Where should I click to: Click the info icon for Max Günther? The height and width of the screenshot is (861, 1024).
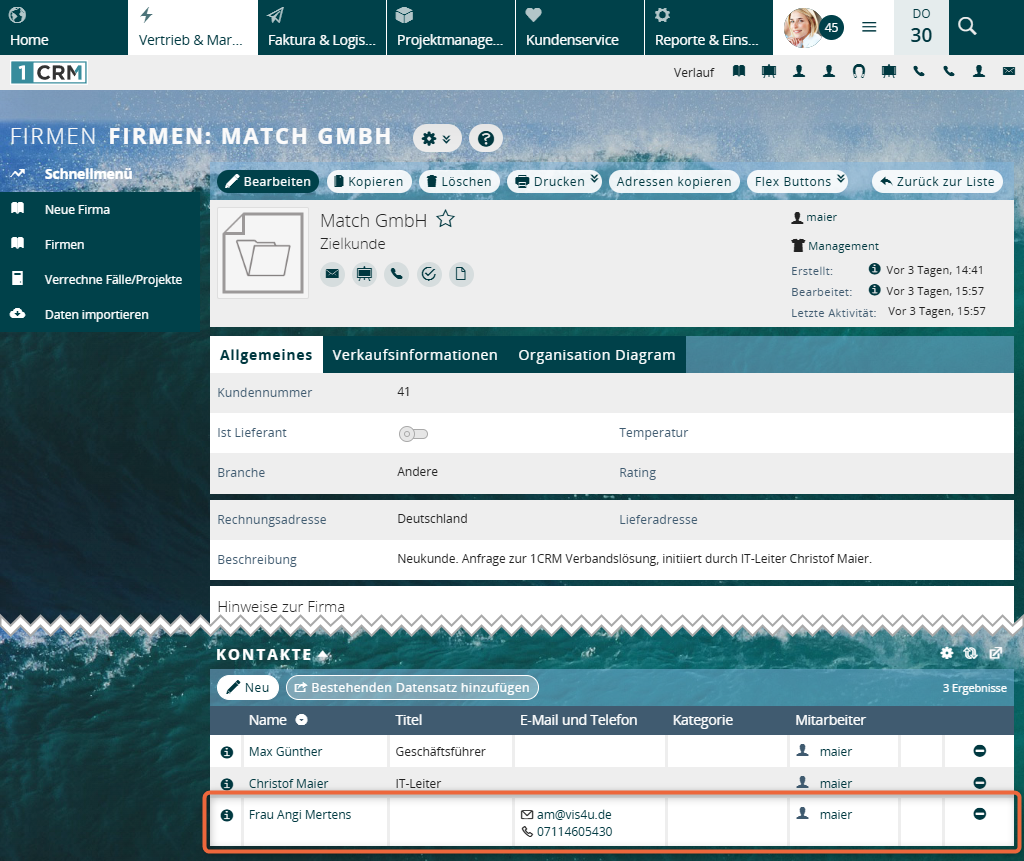(x=227, y=752)
